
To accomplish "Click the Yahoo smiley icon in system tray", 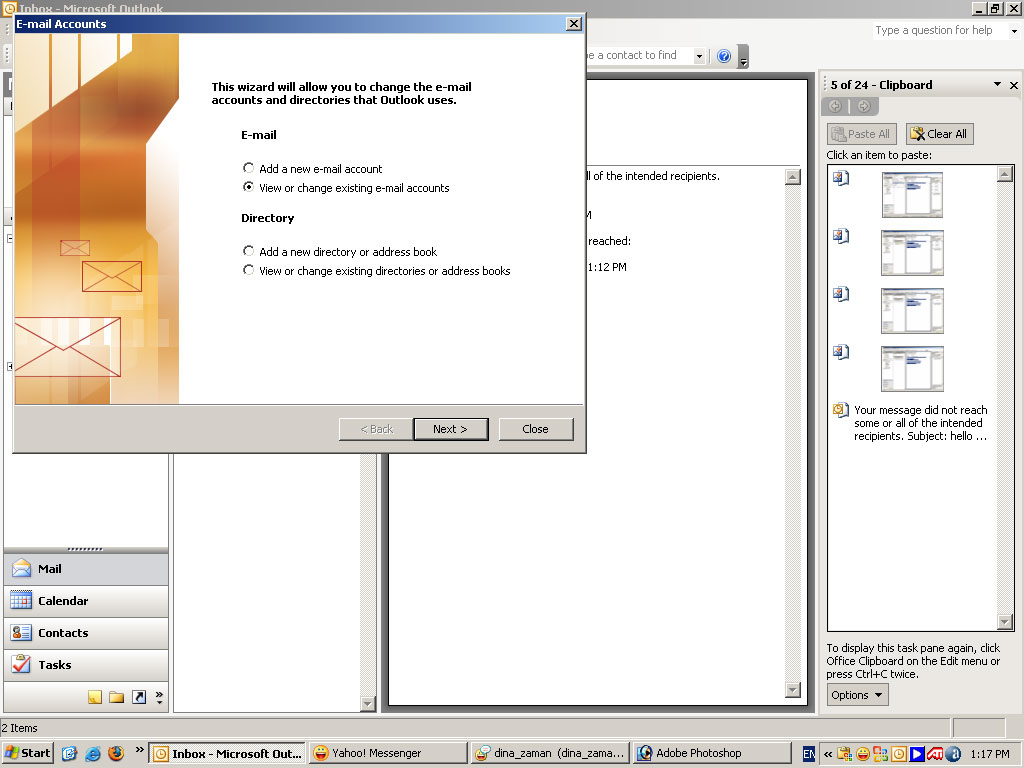I will (863, 754).
